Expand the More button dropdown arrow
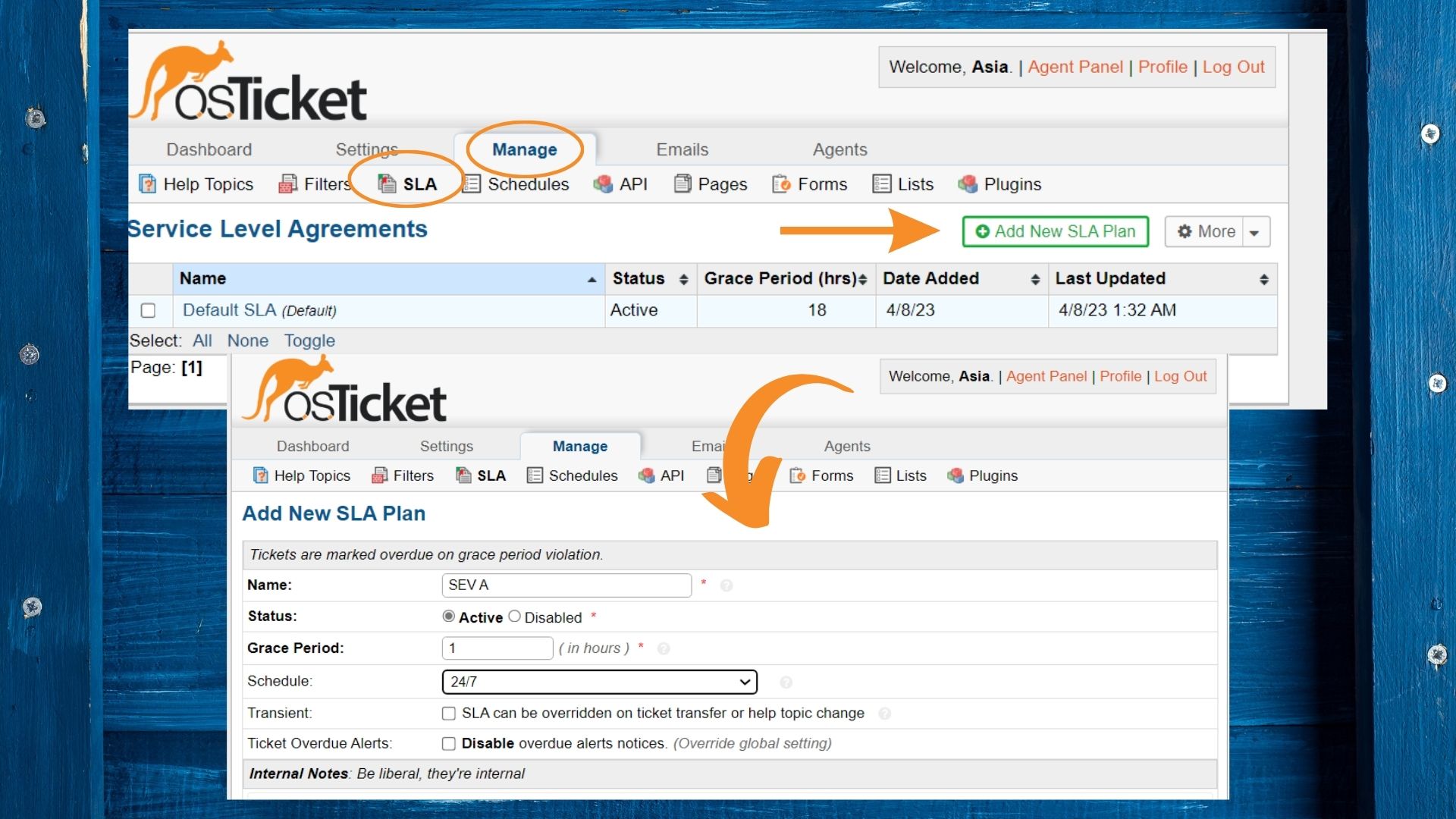This screenshot has height=819, width=1456. pyautogui.click(x=1255, y=232)
